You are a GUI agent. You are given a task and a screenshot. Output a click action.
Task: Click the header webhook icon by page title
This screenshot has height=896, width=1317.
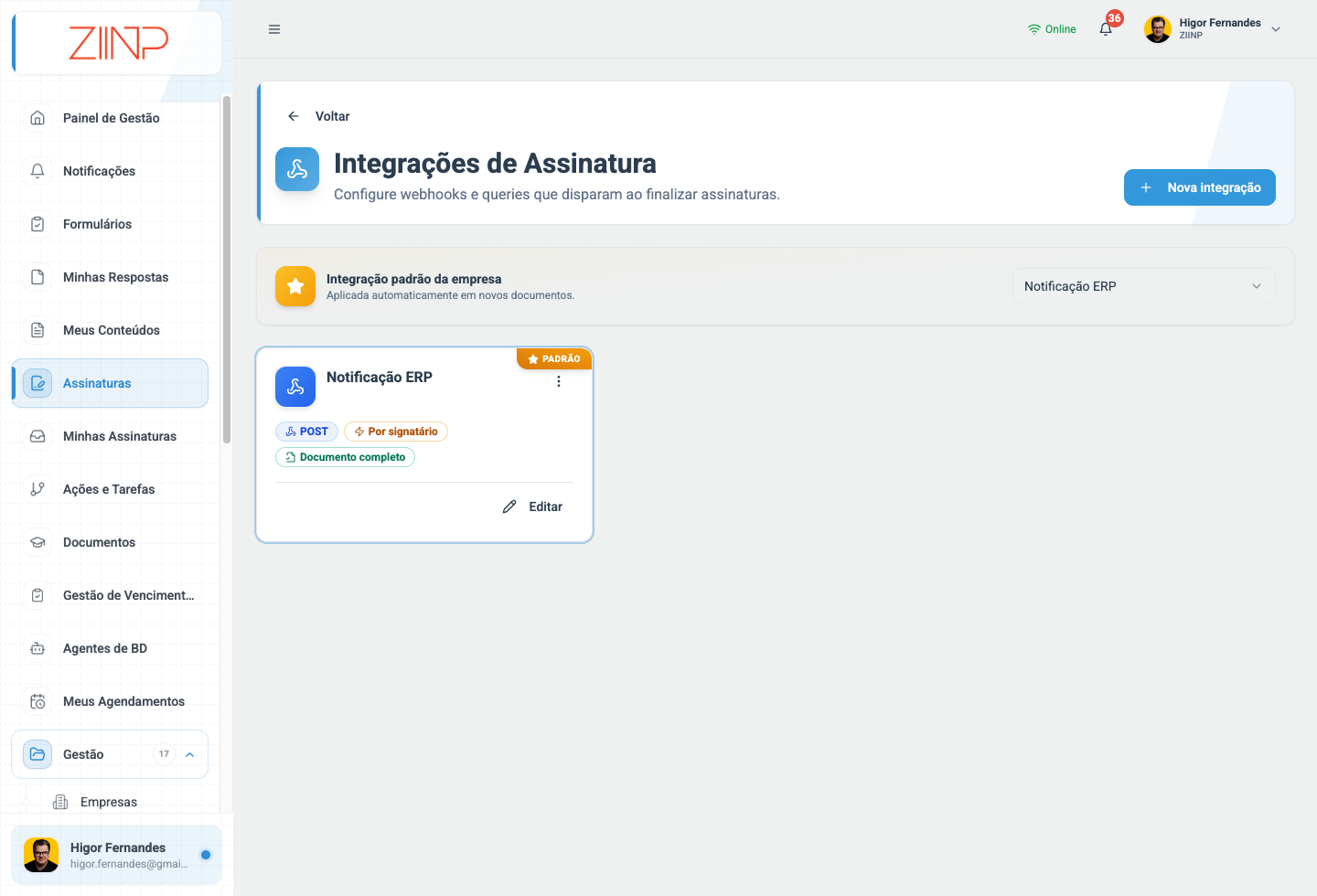297,169
